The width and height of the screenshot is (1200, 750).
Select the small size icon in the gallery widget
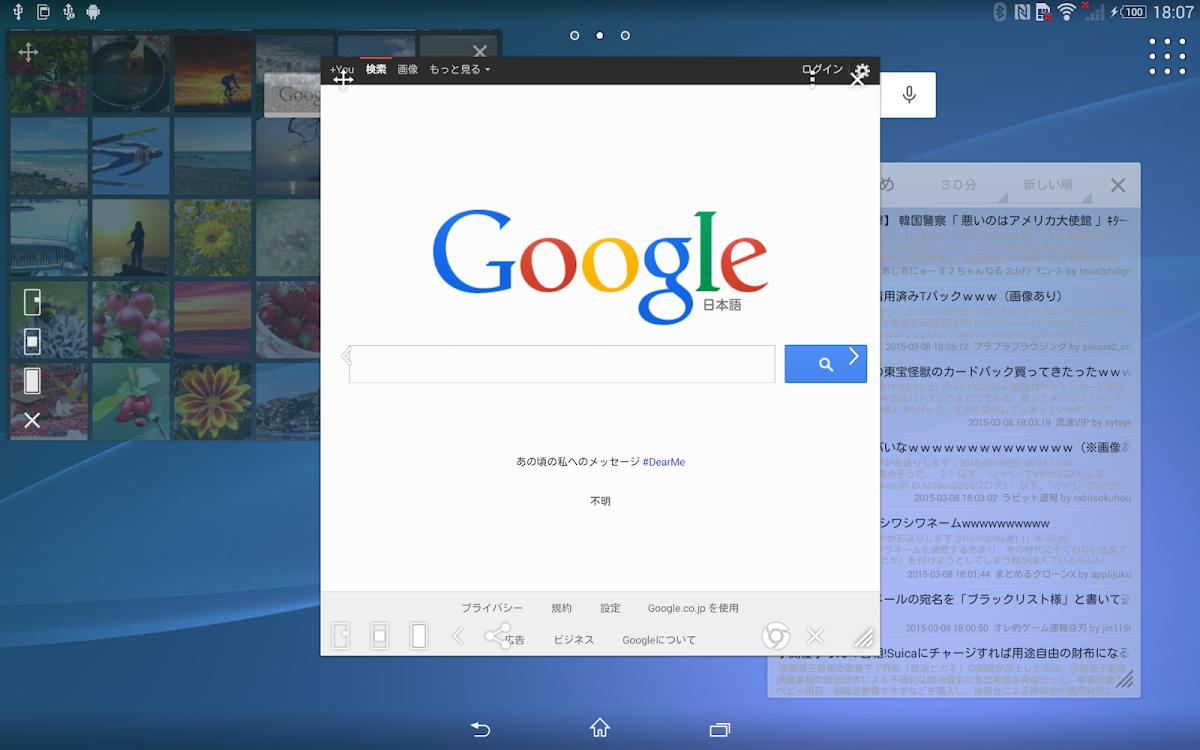32,301
